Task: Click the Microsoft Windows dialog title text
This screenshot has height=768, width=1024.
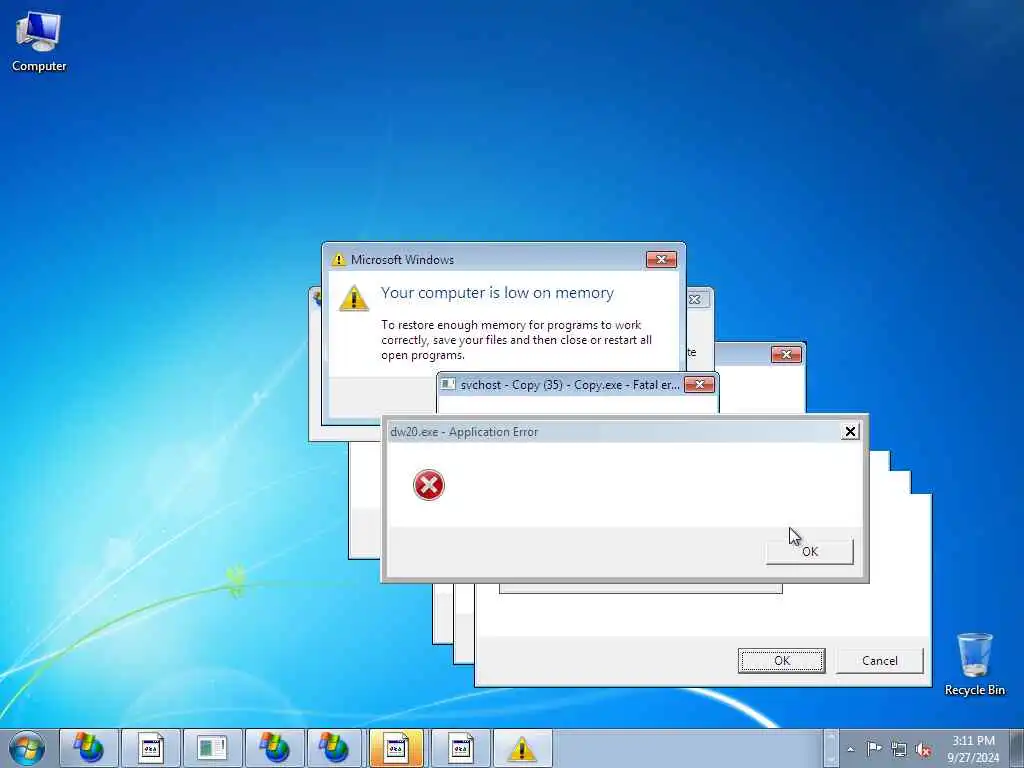Action: (x=402, y=260)
